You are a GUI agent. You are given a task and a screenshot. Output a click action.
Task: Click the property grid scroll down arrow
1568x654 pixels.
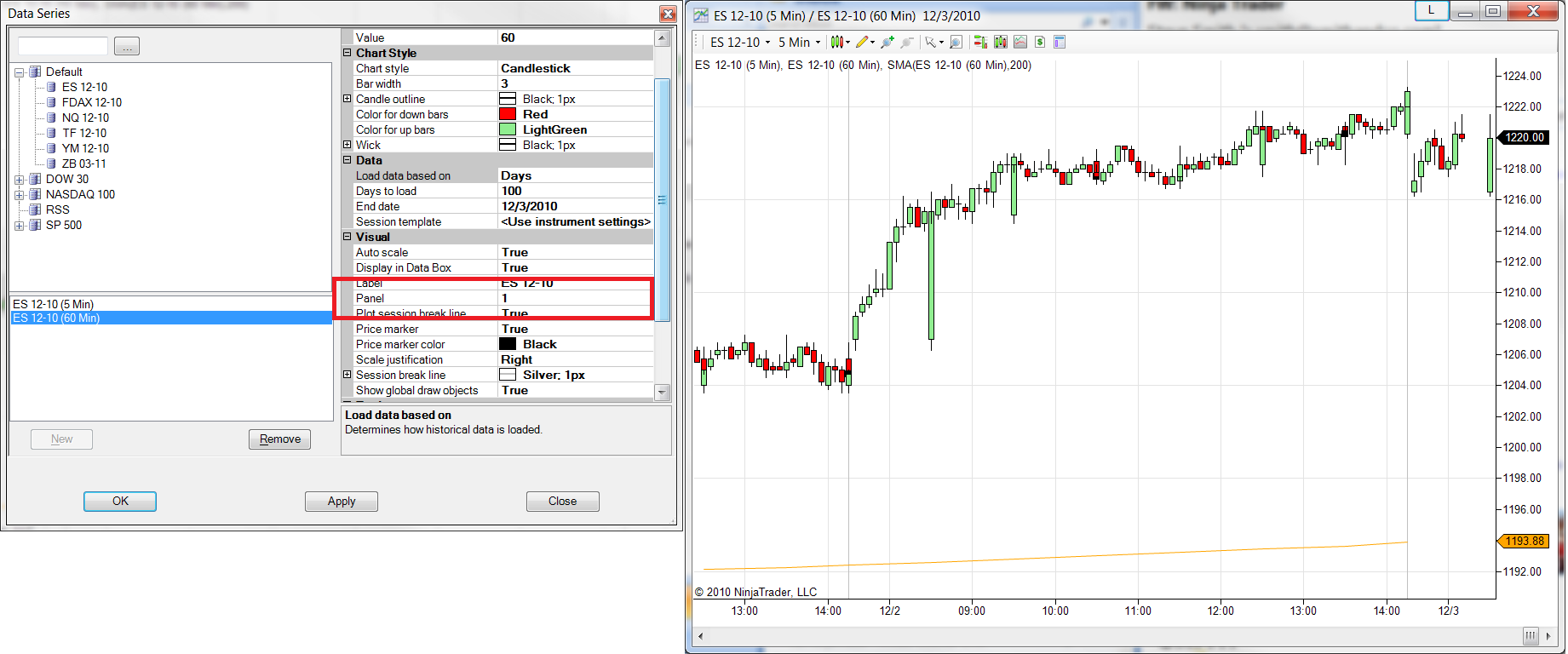(662, 393)
